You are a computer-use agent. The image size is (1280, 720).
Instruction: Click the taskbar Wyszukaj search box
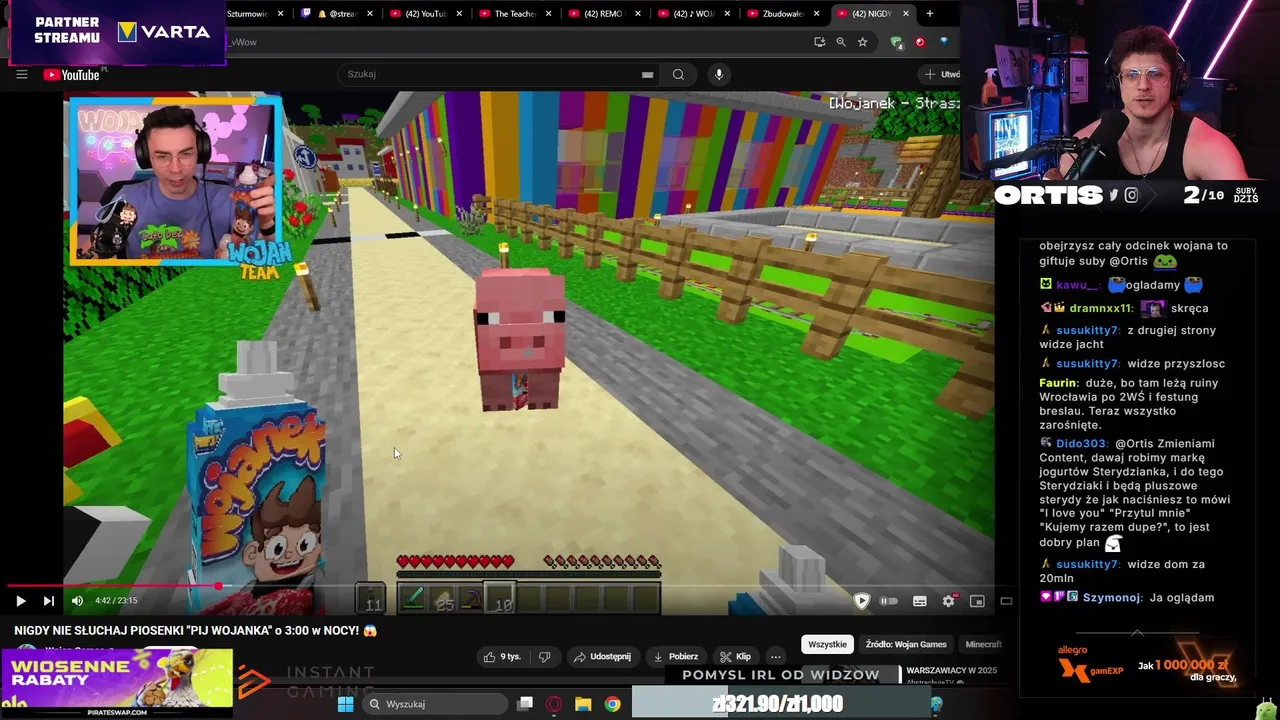434,704
